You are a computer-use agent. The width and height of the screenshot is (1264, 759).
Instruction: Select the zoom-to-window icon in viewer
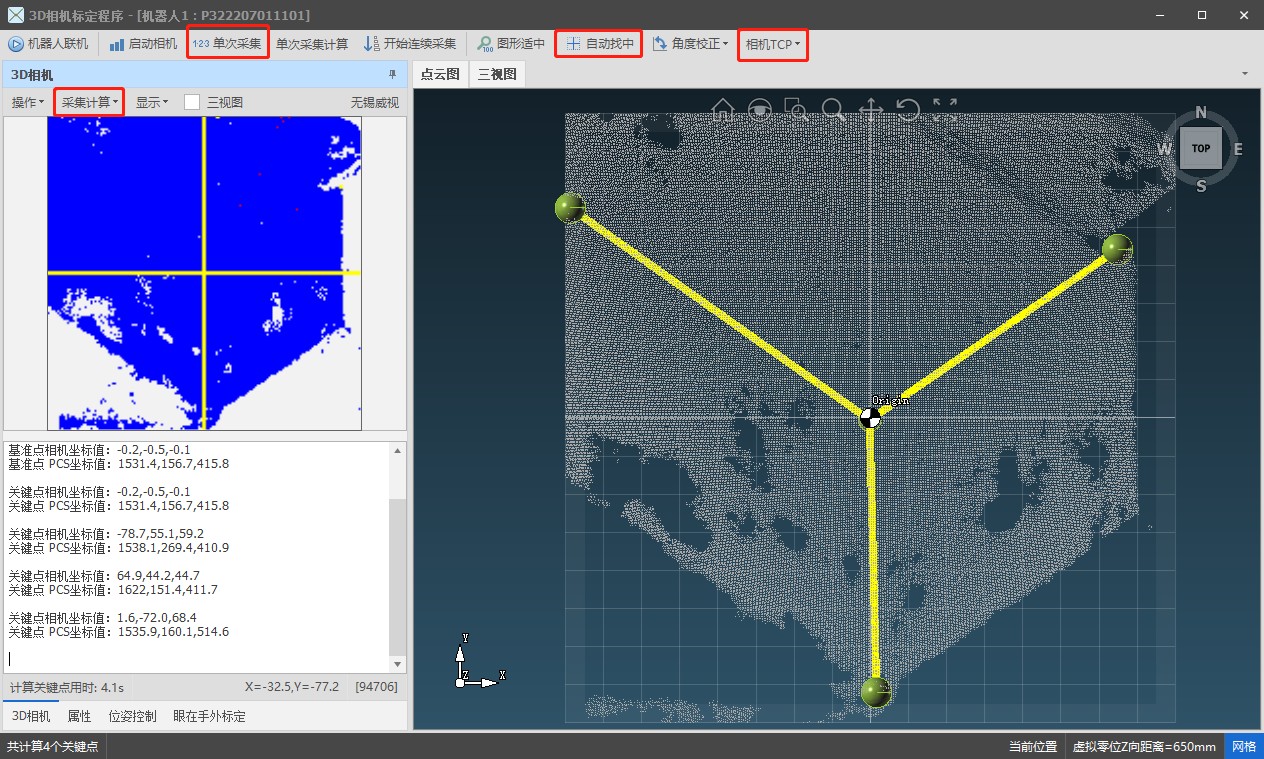[x=796, y=110]
